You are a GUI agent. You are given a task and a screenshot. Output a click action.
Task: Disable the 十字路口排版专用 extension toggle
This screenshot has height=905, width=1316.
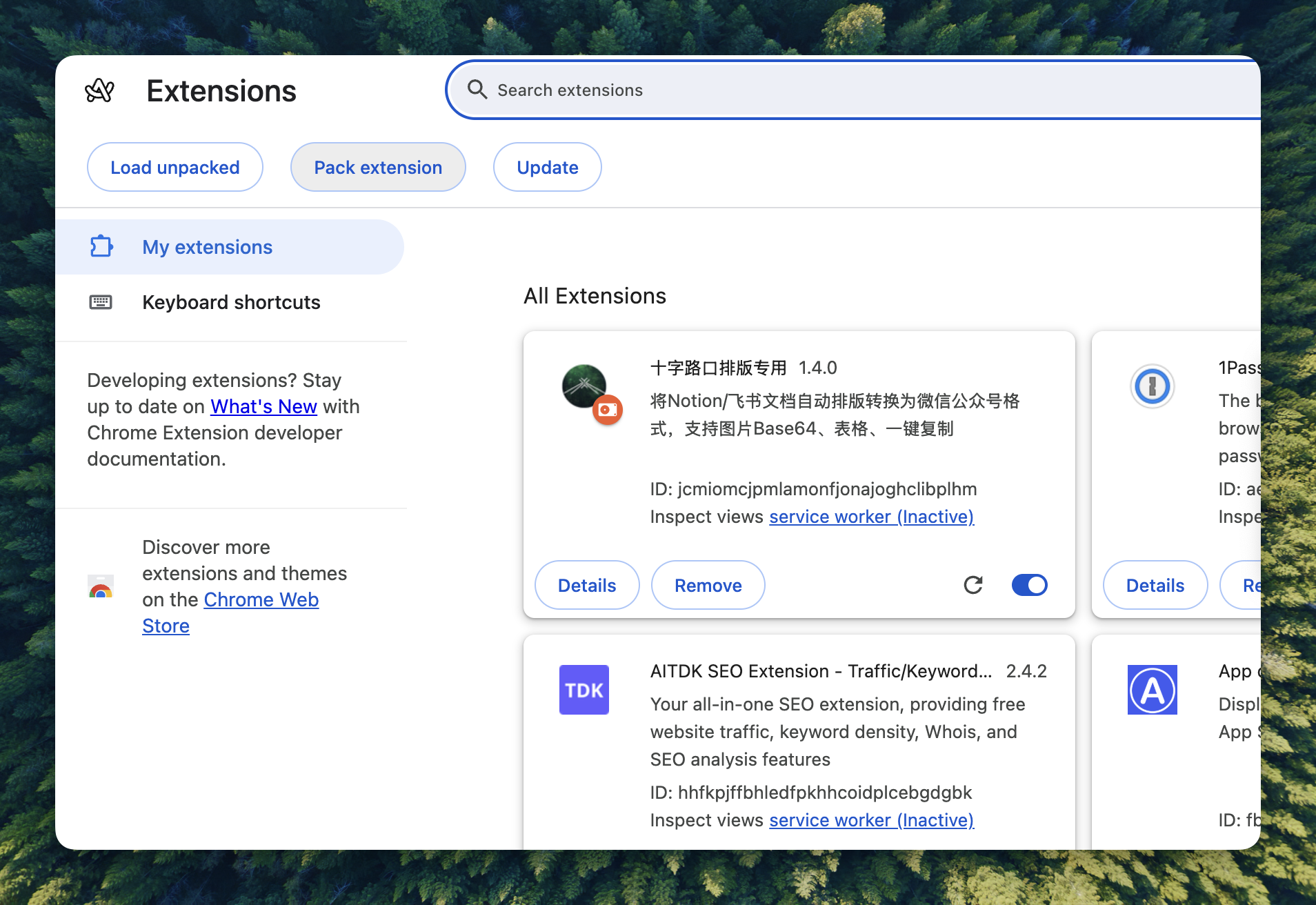tap(1029, 585)
